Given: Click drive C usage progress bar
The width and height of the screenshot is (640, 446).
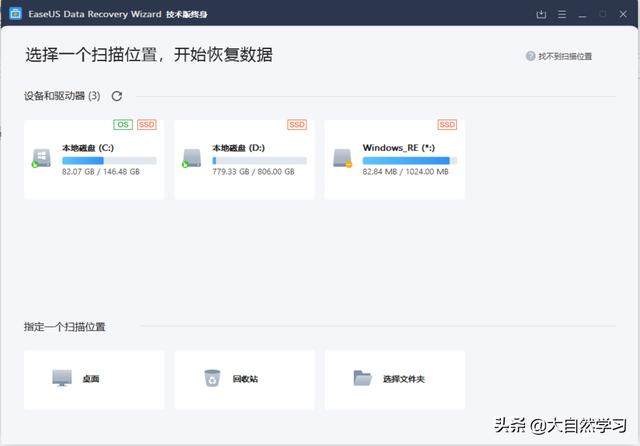Looking at the screenshot, I should coord(109,160).
